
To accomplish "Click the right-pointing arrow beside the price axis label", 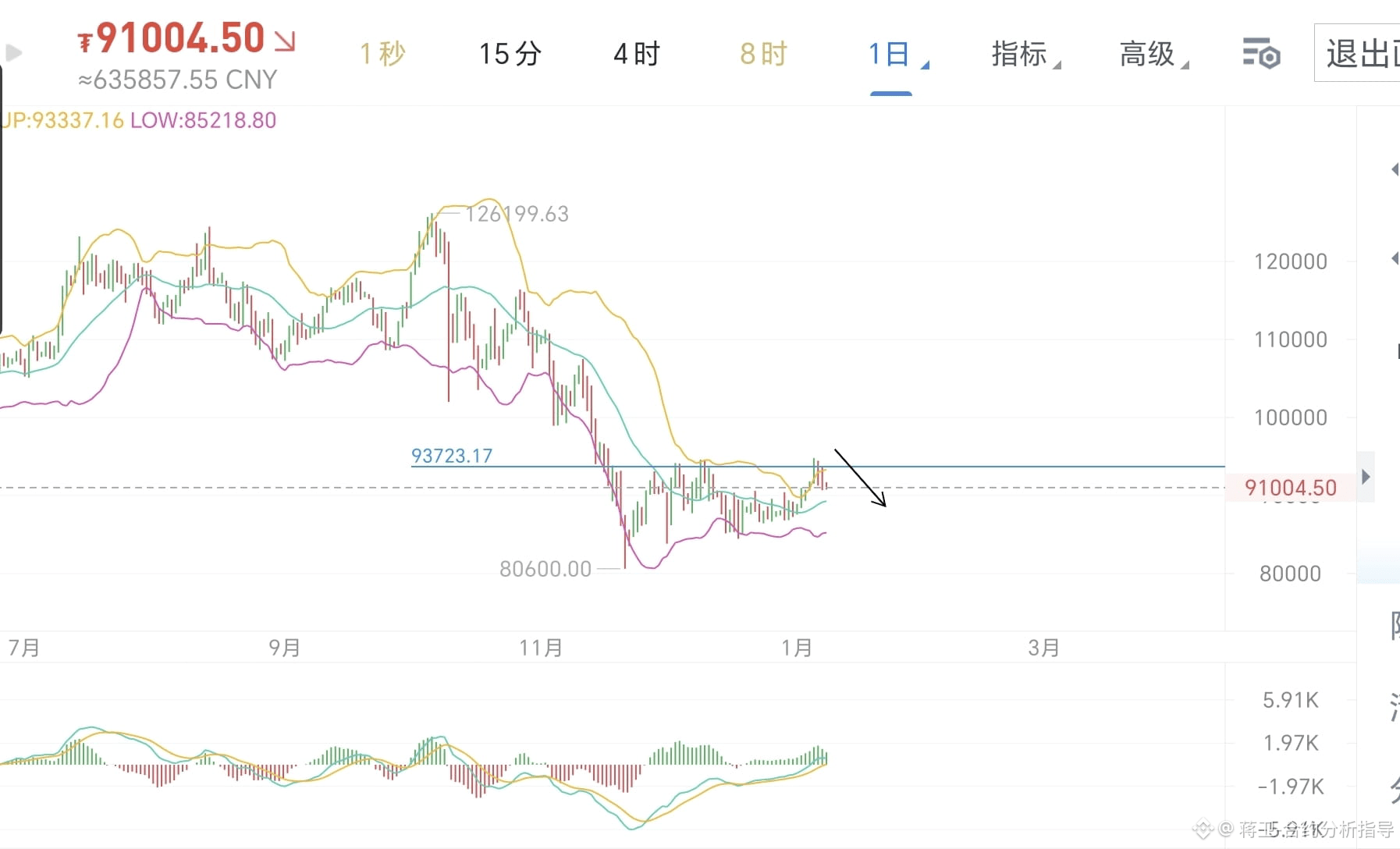I will [x=1367, y=476].
